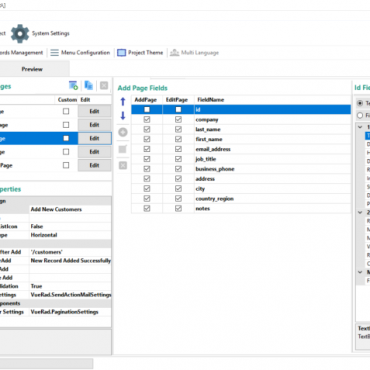
Task: Select the unchecked radio button in Id Field panel
Action: point(360,115)
